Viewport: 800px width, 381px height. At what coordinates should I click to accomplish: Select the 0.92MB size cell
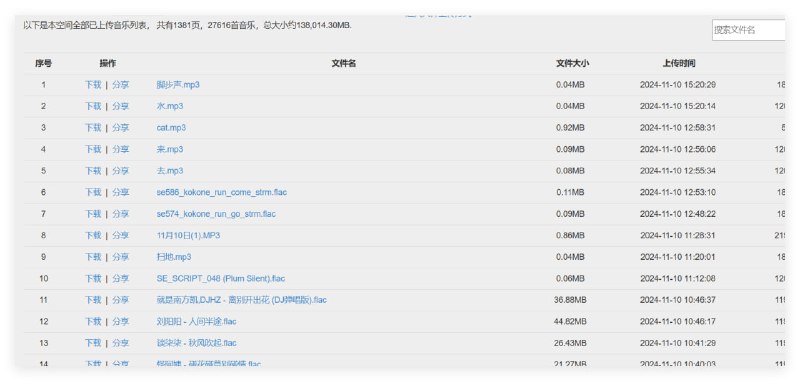click(x=570, y=128)
